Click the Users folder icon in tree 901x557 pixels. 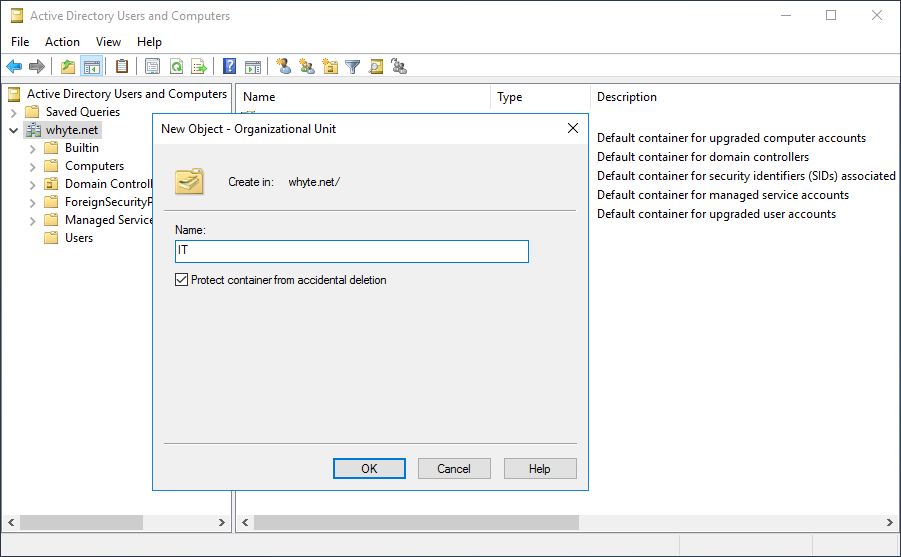[x=51, y=237]
